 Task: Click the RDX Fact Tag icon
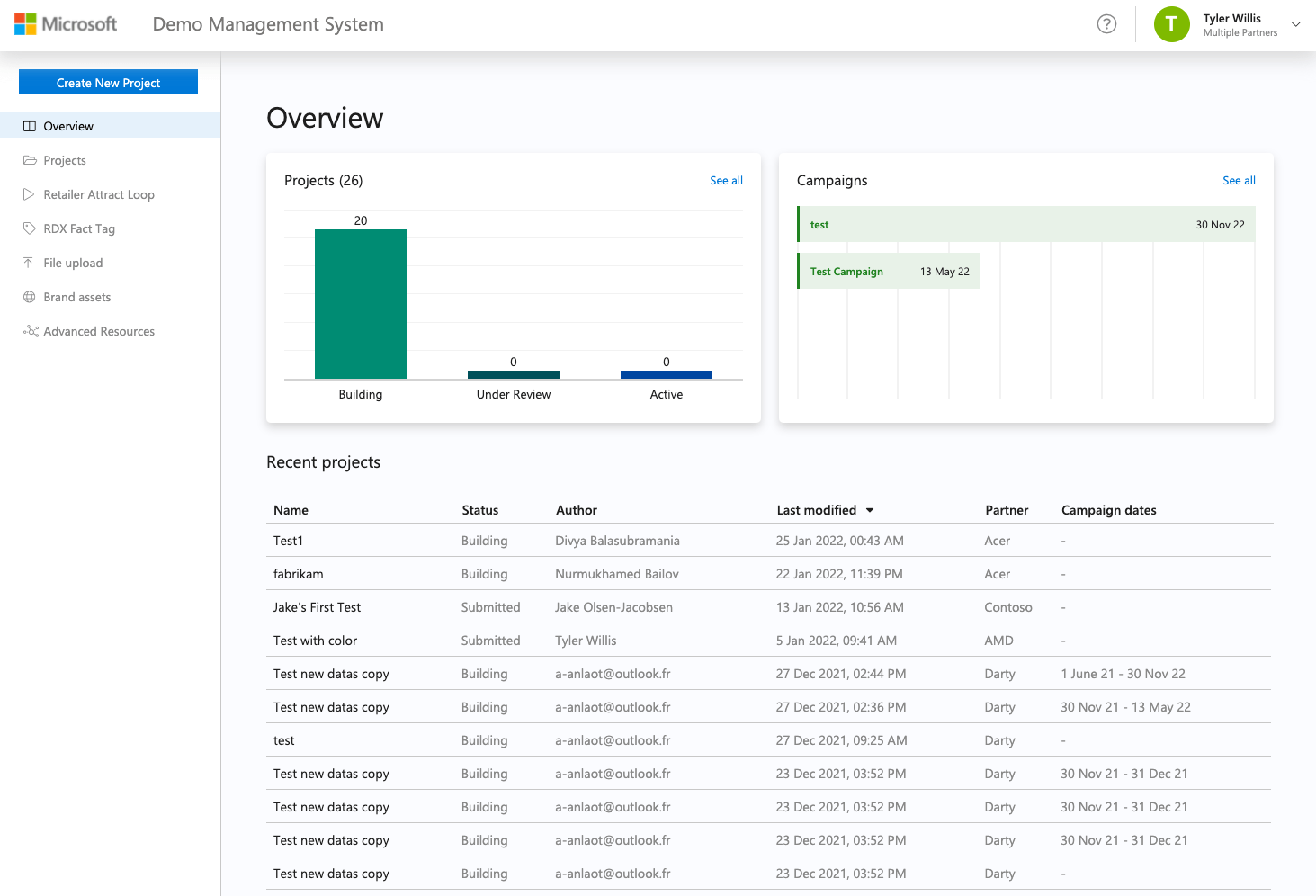30,228
